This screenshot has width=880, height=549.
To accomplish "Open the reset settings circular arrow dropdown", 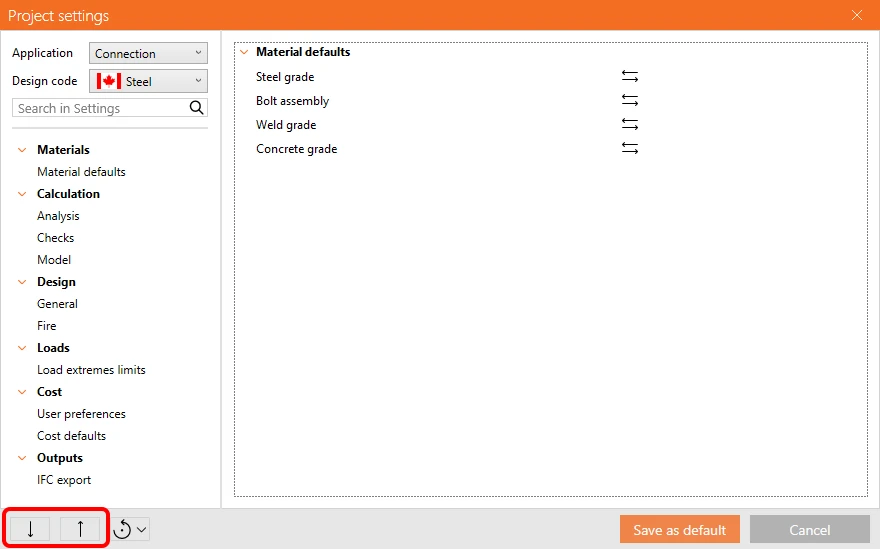I will (x=131, y=529).
